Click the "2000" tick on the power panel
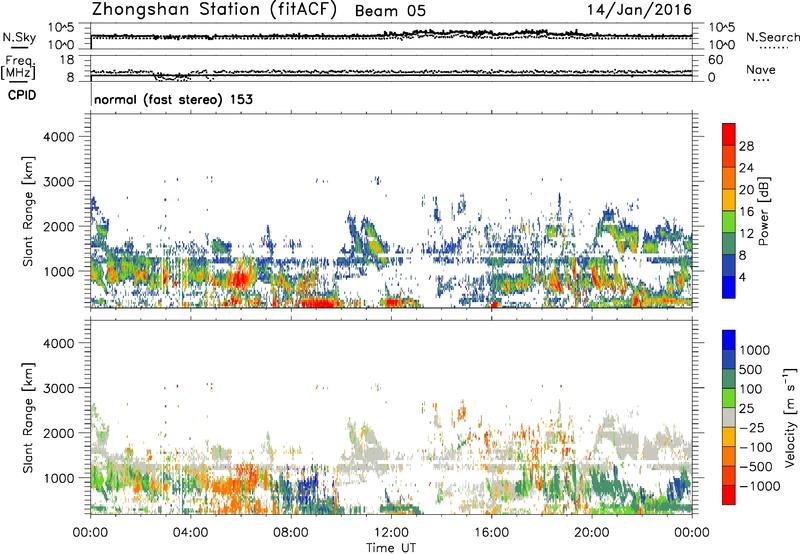Image resolution: width=800 pixels, height=554 pixels. (x=58, y=226)
